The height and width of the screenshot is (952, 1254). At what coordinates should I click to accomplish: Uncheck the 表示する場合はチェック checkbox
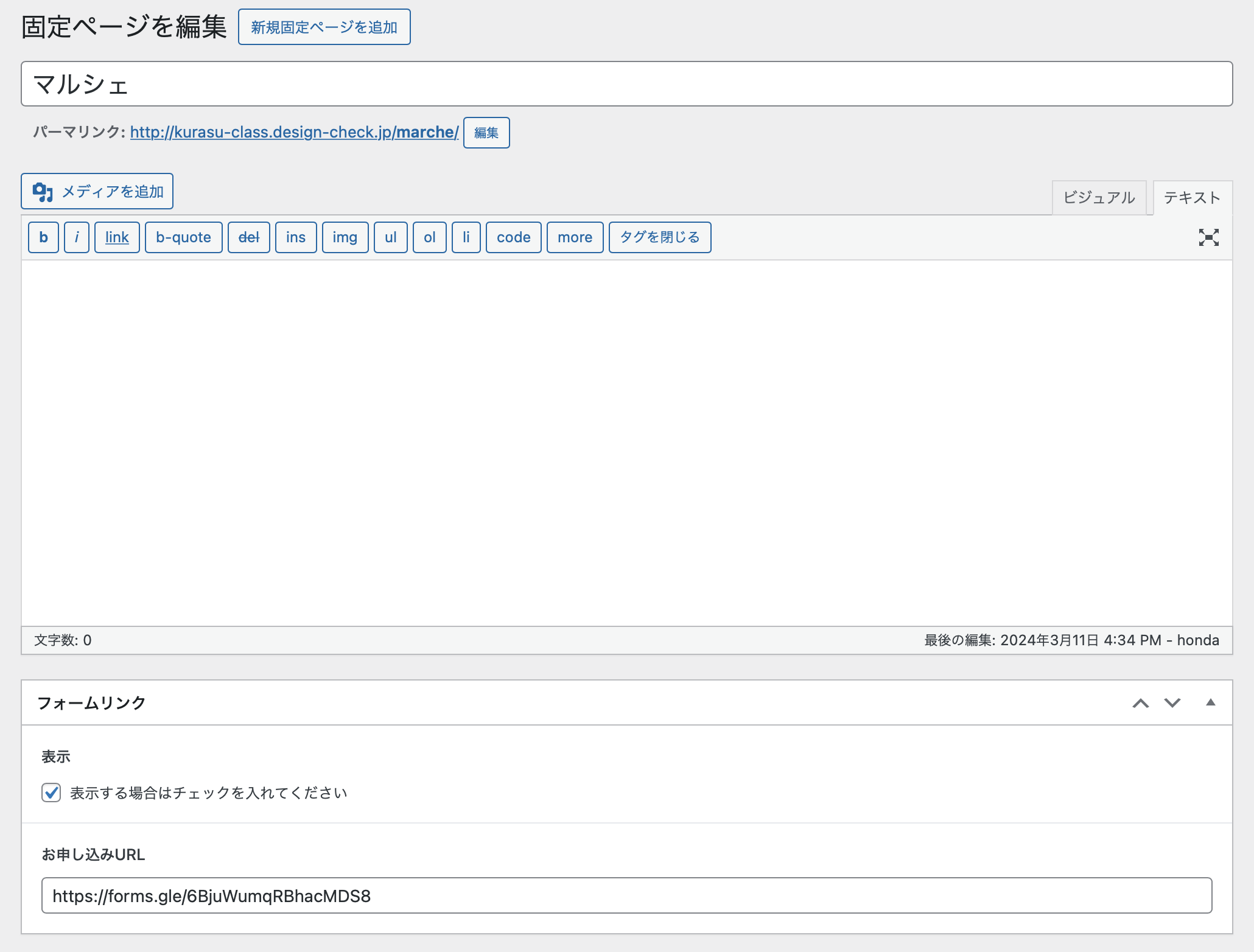51,793
